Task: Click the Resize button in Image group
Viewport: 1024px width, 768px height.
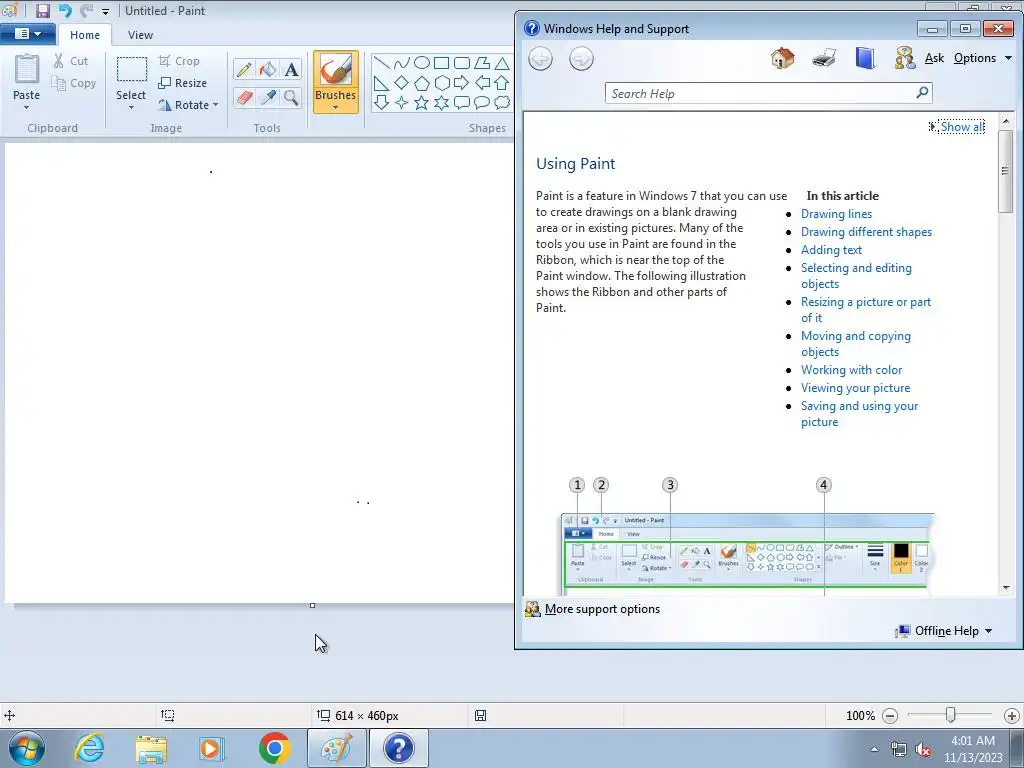Action: (x=183, y=83)
